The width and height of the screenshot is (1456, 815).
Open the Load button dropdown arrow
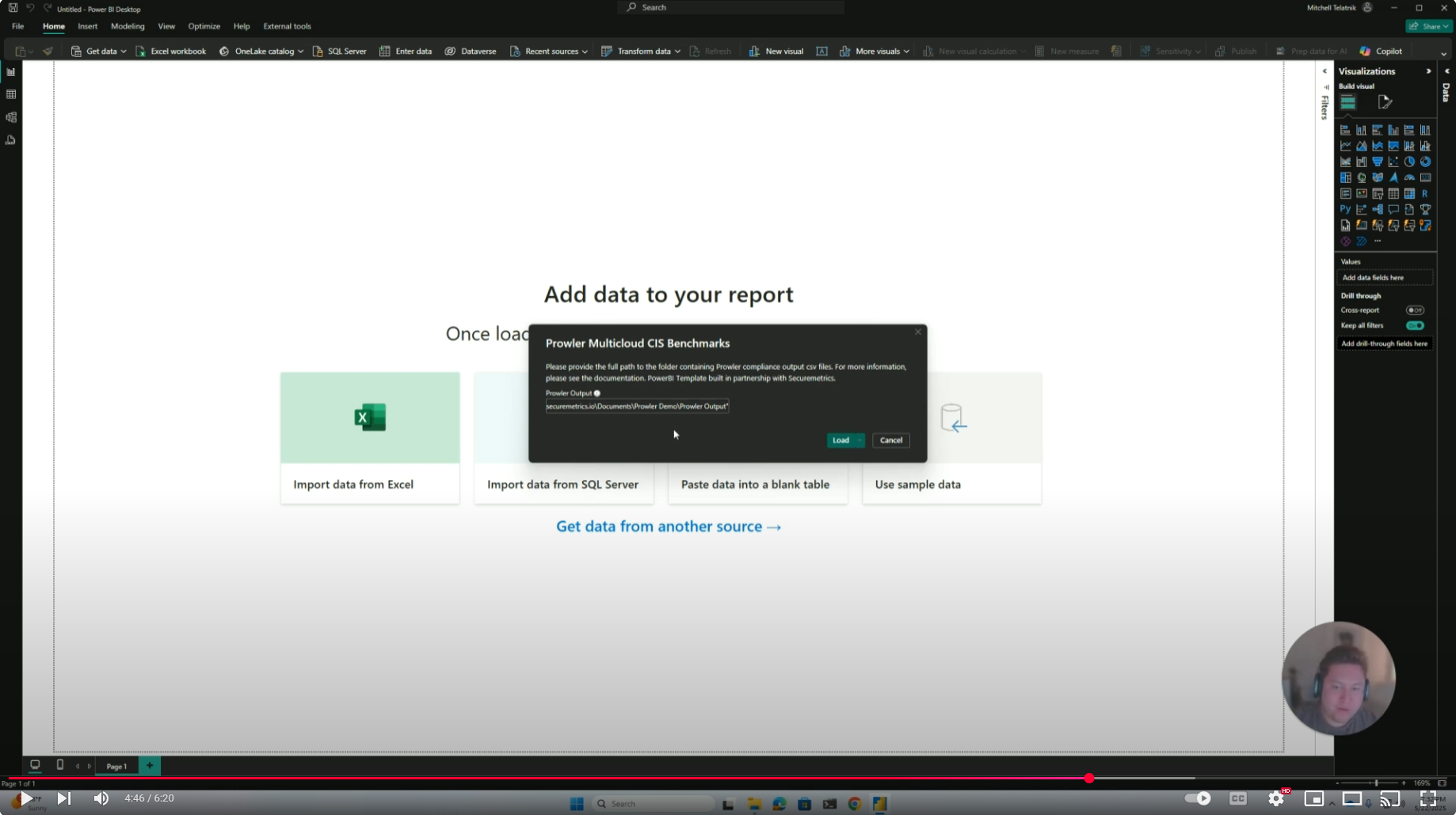[859, 440]
